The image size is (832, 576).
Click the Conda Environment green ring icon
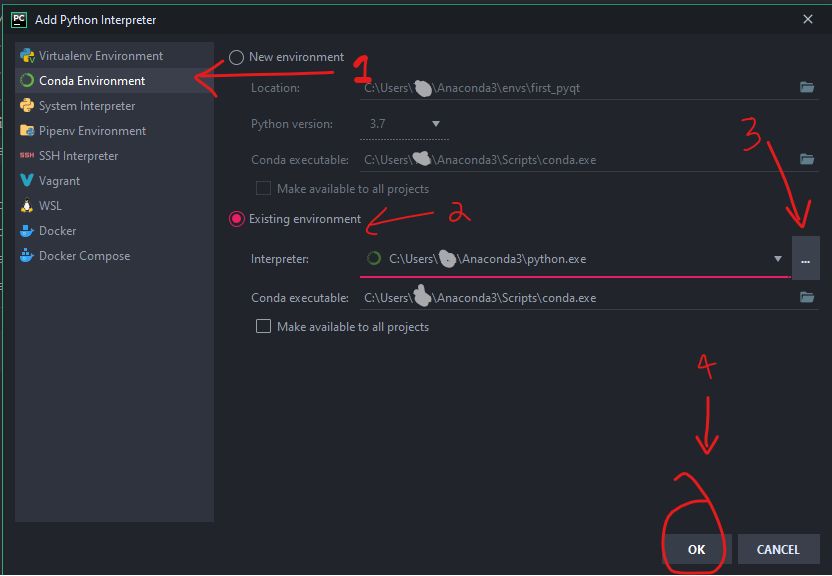coord(27,81)
